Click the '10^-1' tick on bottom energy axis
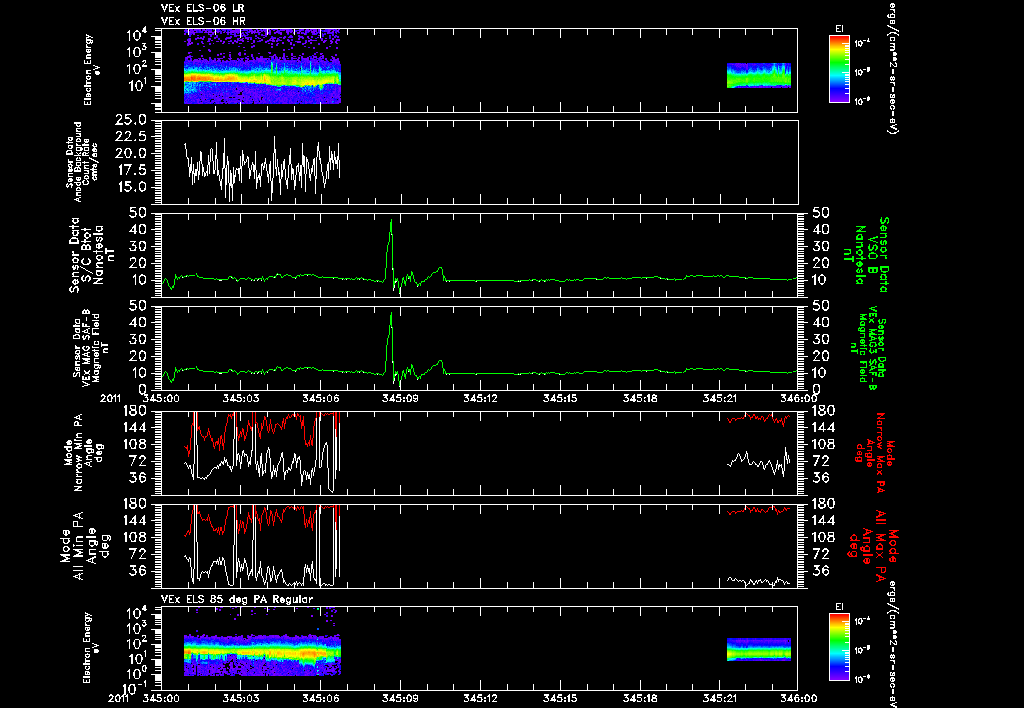Image resolution: width=1024 pixels, height=708 pixels. 134,688
